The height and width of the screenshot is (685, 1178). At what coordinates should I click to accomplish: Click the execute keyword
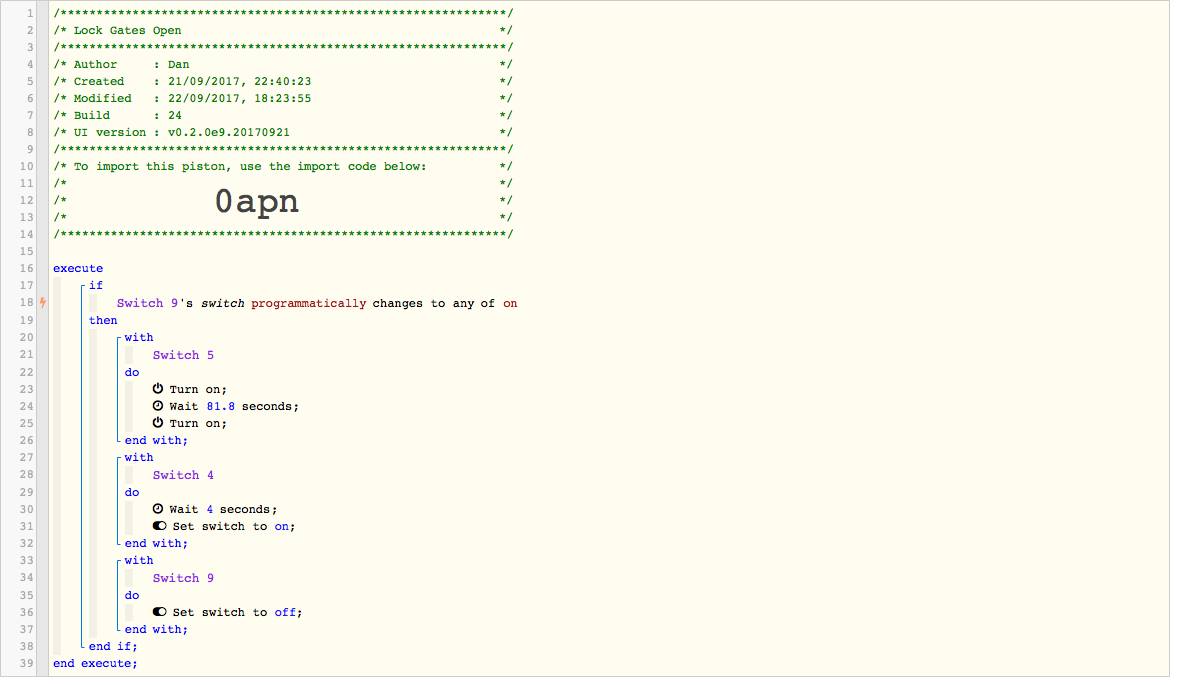(x=78, y=269)
